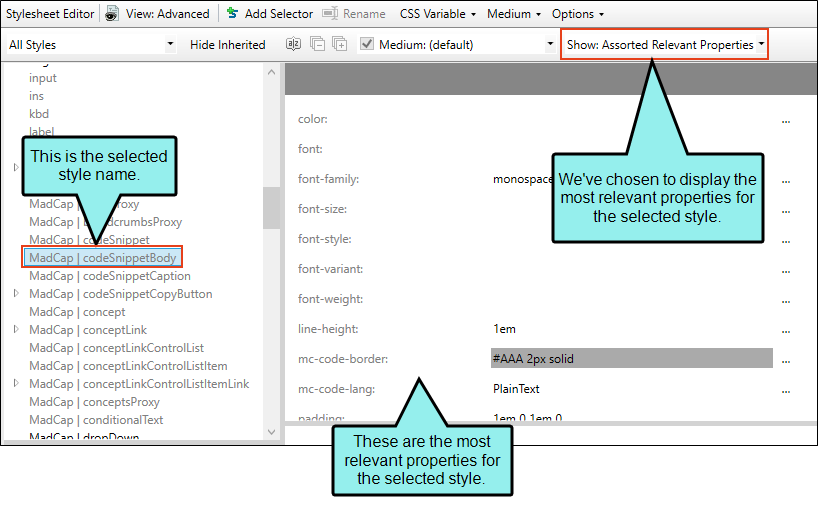The image size is (818, 505).
Task: Open the ellipsis button for font-style property
Action: point(786,240)
